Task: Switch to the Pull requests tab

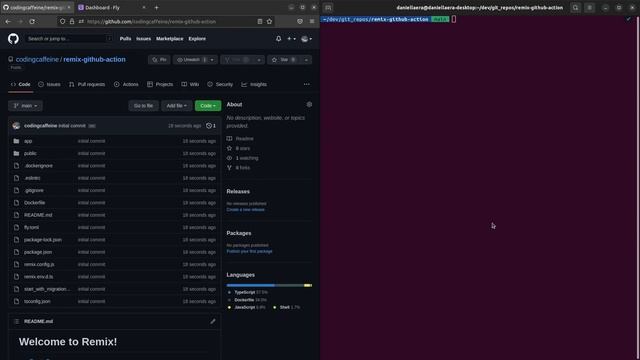Action: (x=87, y=84)
